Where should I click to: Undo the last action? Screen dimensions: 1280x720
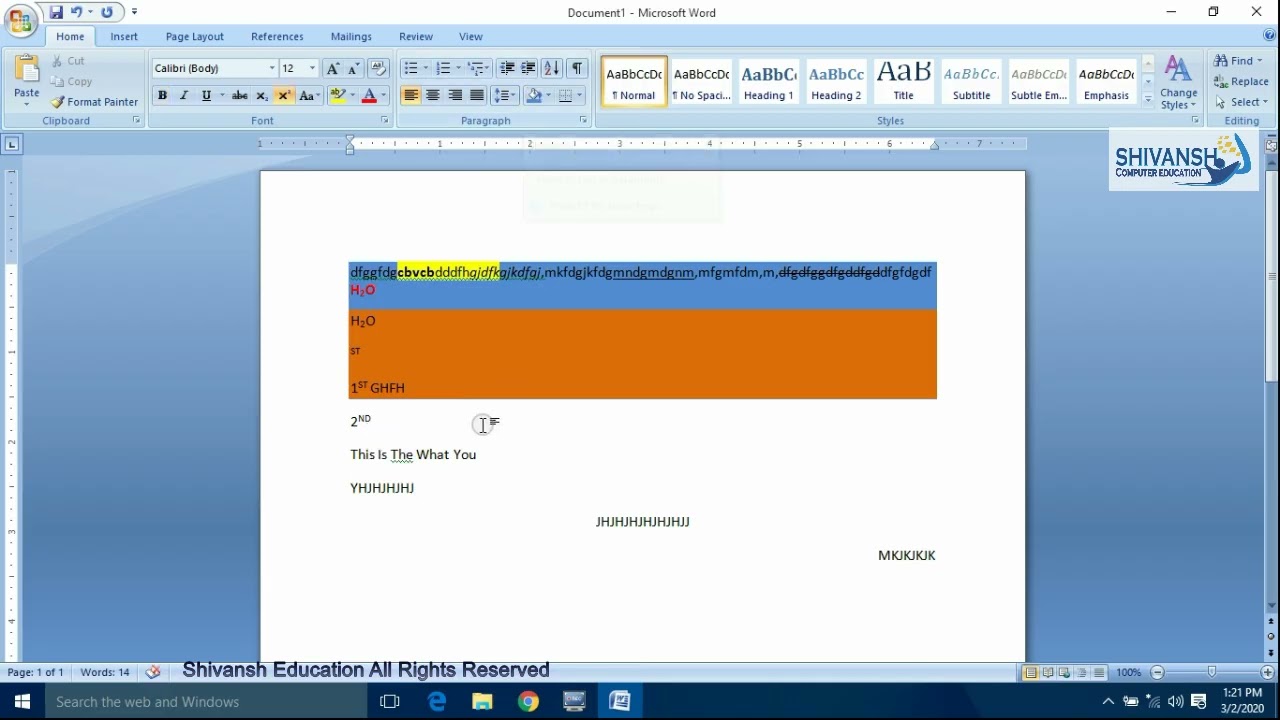click(x=77, y=12)
